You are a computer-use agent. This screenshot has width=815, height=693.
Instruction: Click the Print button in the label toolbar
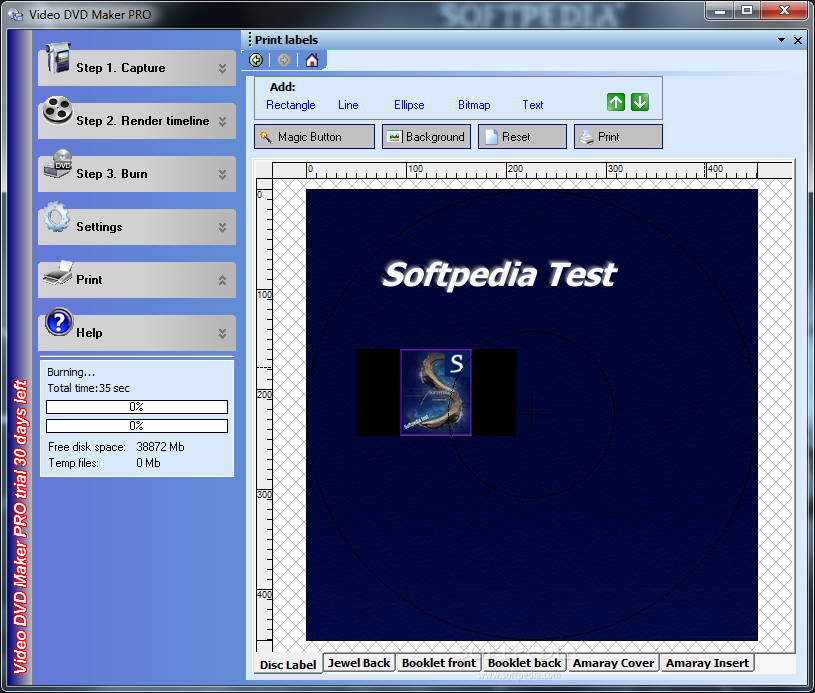[619, 137]
